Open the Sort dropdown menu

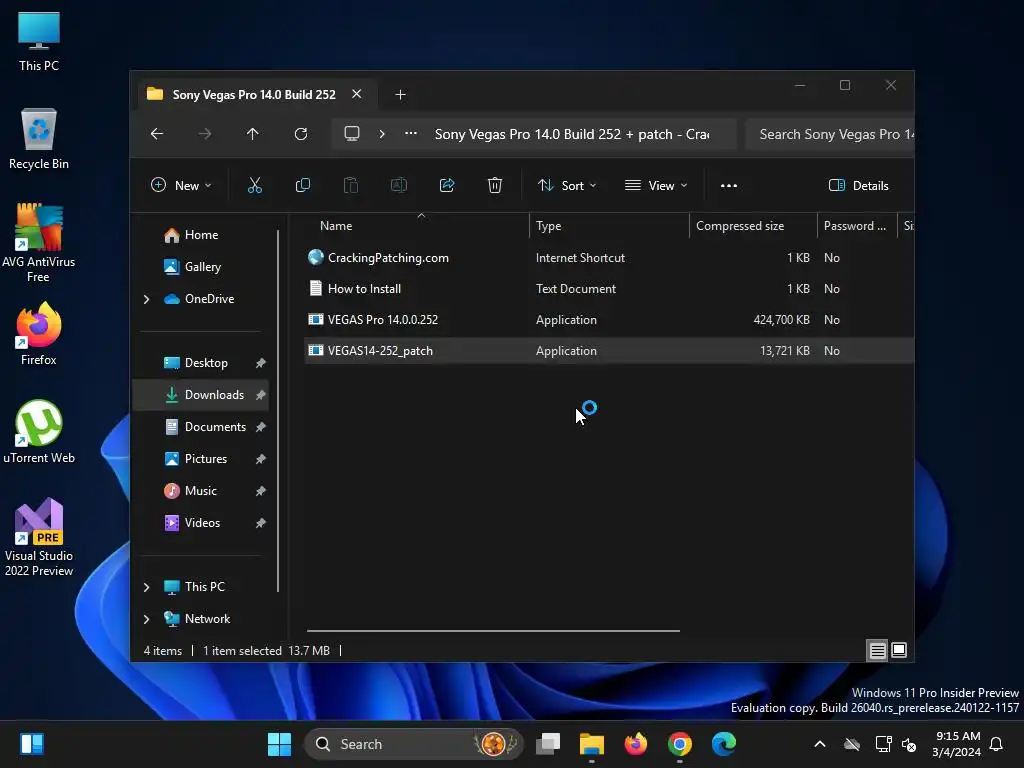pos(567,185)
